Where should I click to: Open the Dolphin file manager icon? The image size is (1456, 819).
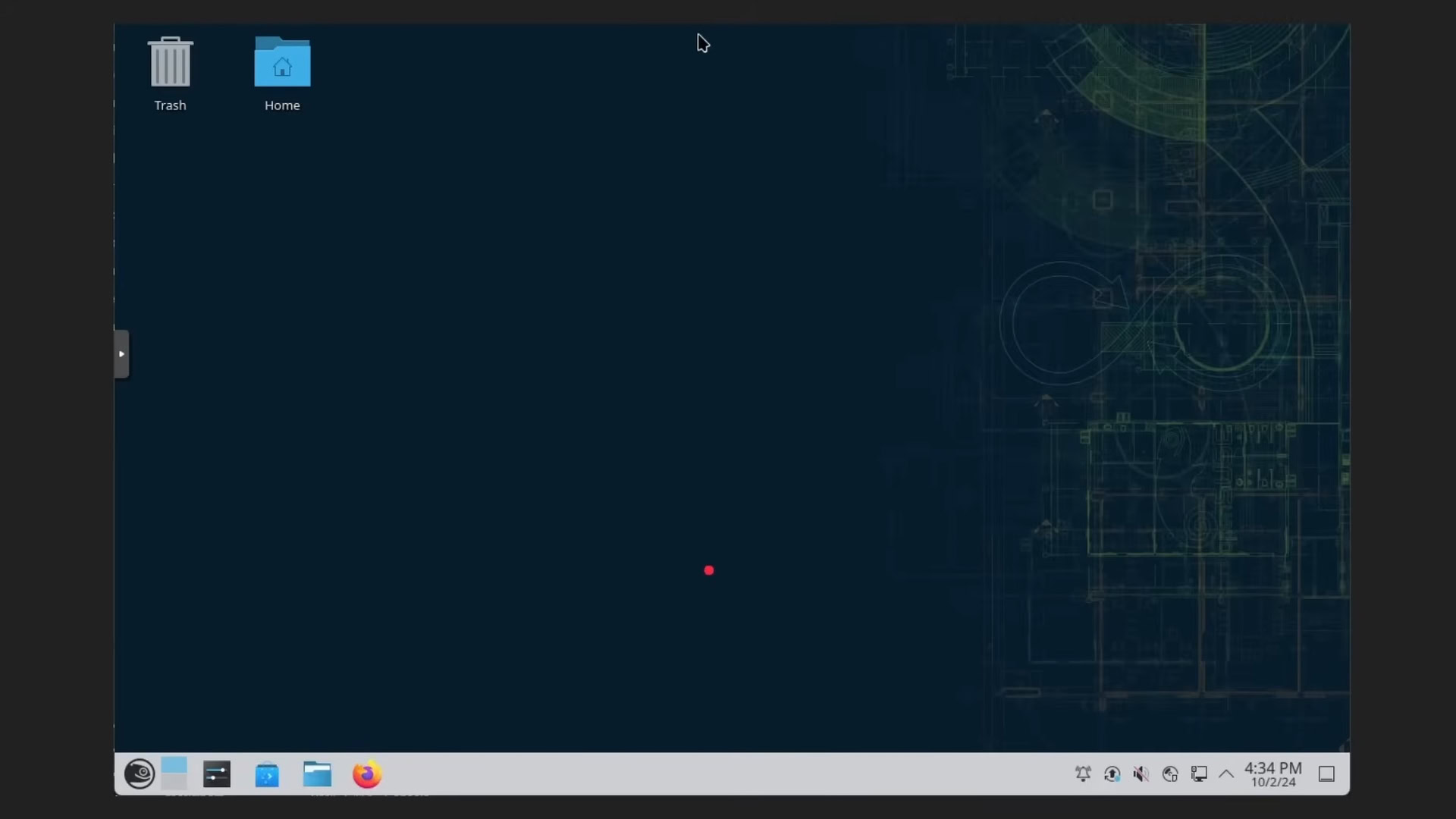click(317, 774)
